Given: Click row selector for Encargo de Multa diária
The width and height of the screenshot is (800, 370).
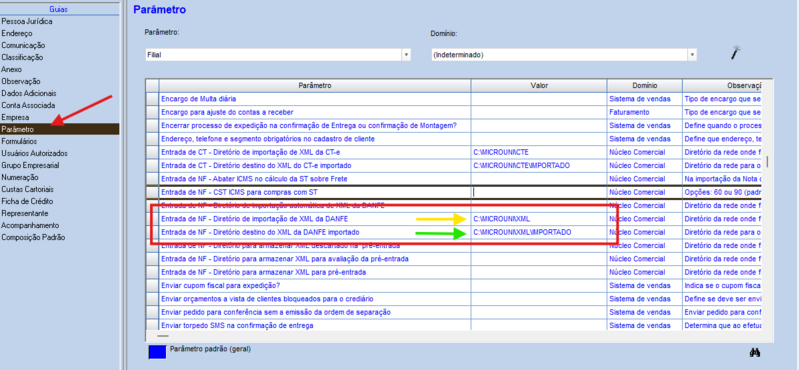Looking at the screenshot, I should tap(153, 99).
